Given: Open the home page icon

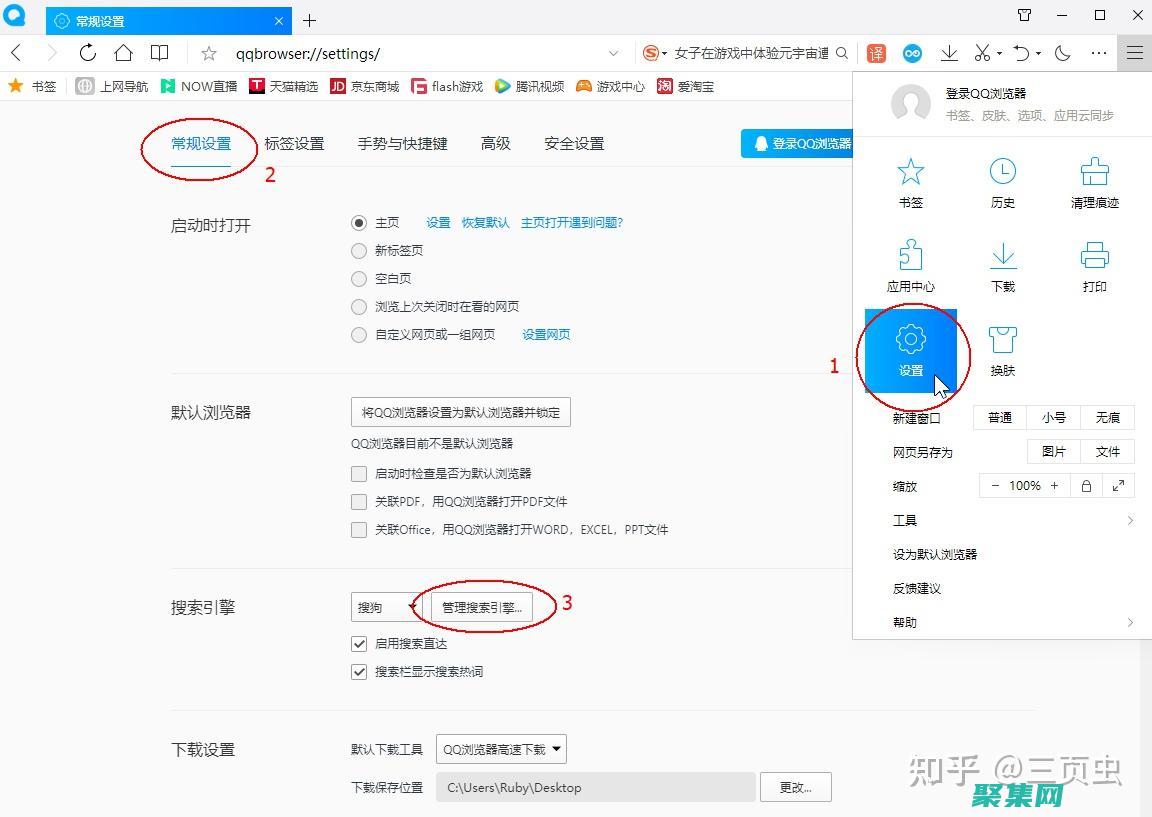Looking at the screenshot, I should pos(123,53).
